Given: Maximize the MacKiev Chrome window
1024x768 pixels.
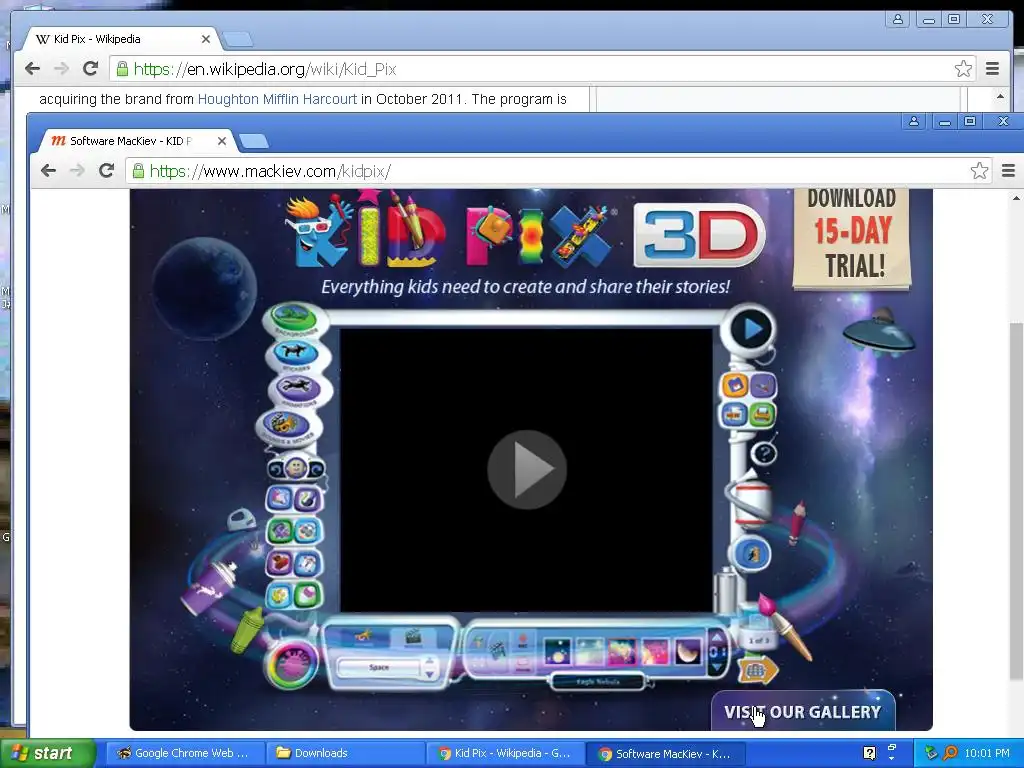Looking at the screenshot, I should (970, 121).
